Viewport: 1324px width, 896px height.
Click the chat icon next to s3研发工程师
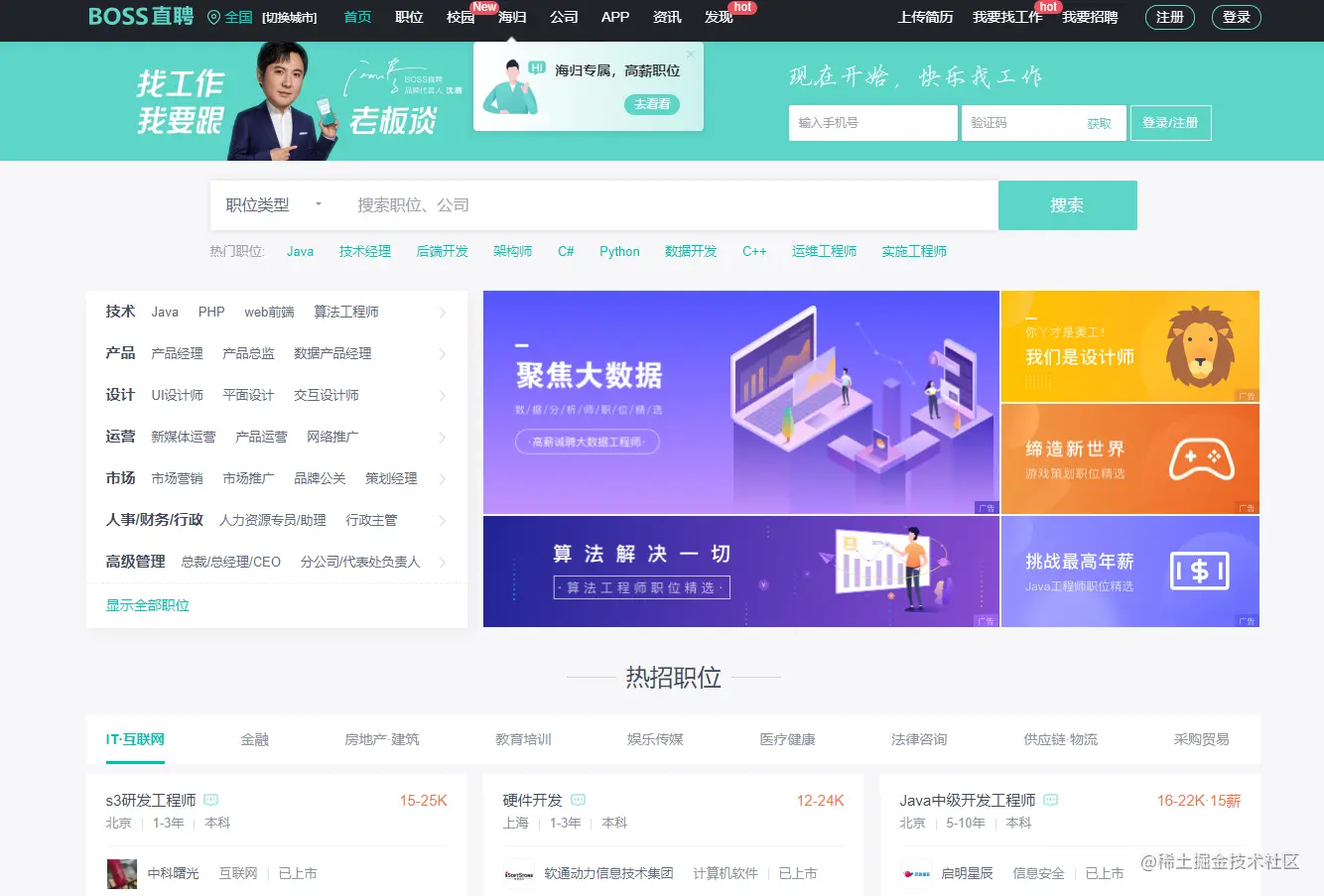[x=210, y=800]
